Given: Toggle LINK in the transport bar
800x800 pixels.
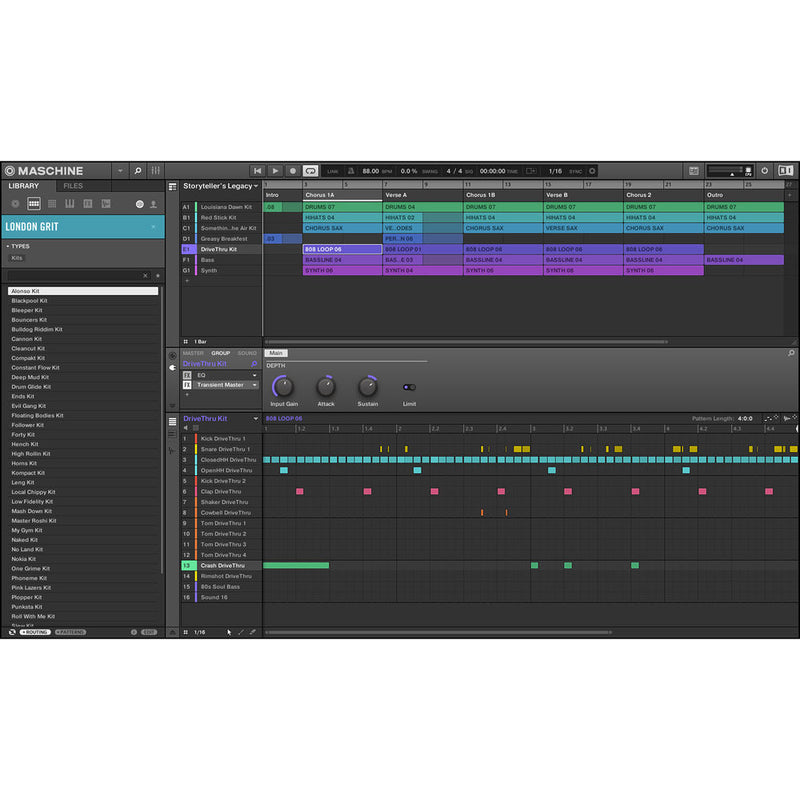Looking at the screenshot, I should pos(333,170).
